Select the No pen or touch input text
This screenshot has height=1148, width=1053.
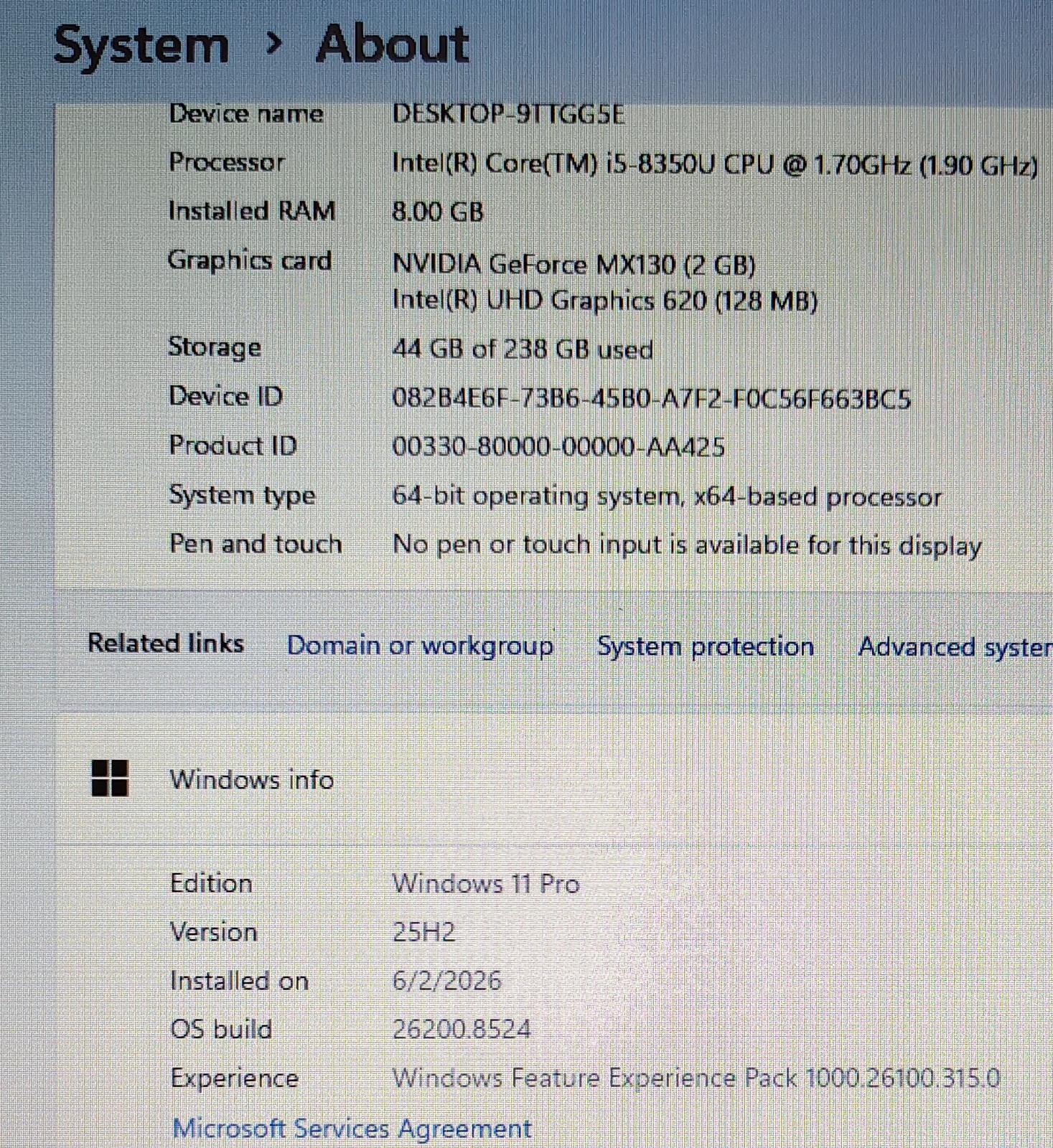coord(687,545)
